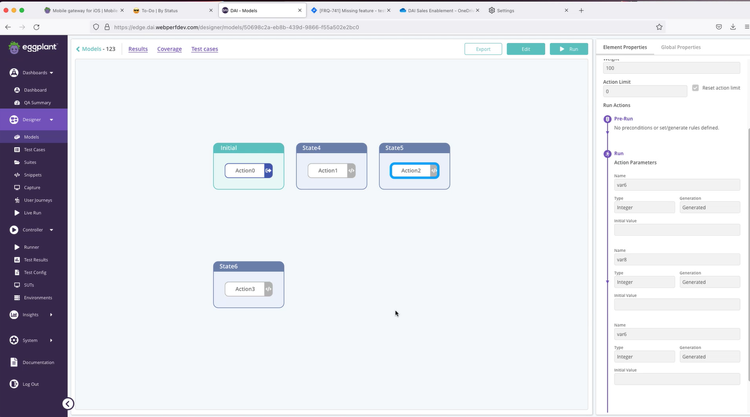Click the Action Limit input field

(644, 92)
